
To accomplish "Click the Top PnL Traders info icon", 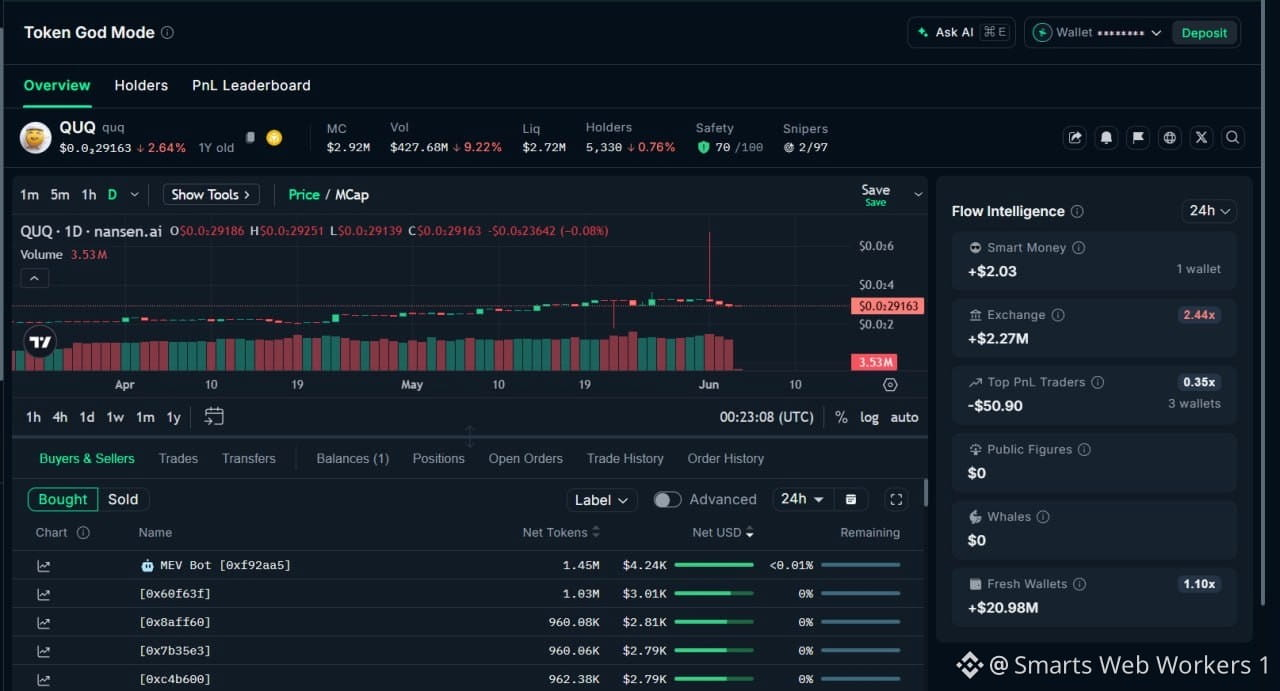I will coord(1097,382).
